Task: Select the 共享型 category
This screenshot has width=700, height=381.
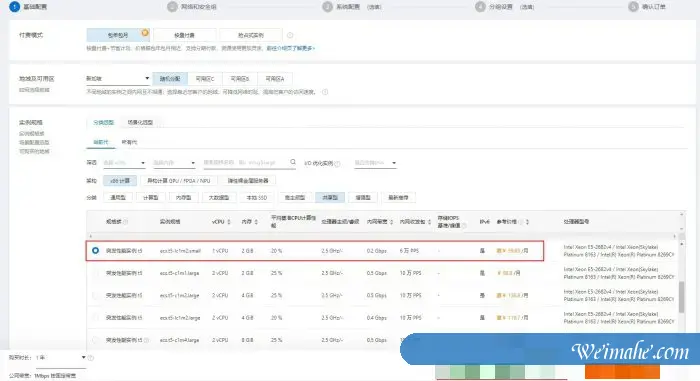Action: tap(330, 197)
